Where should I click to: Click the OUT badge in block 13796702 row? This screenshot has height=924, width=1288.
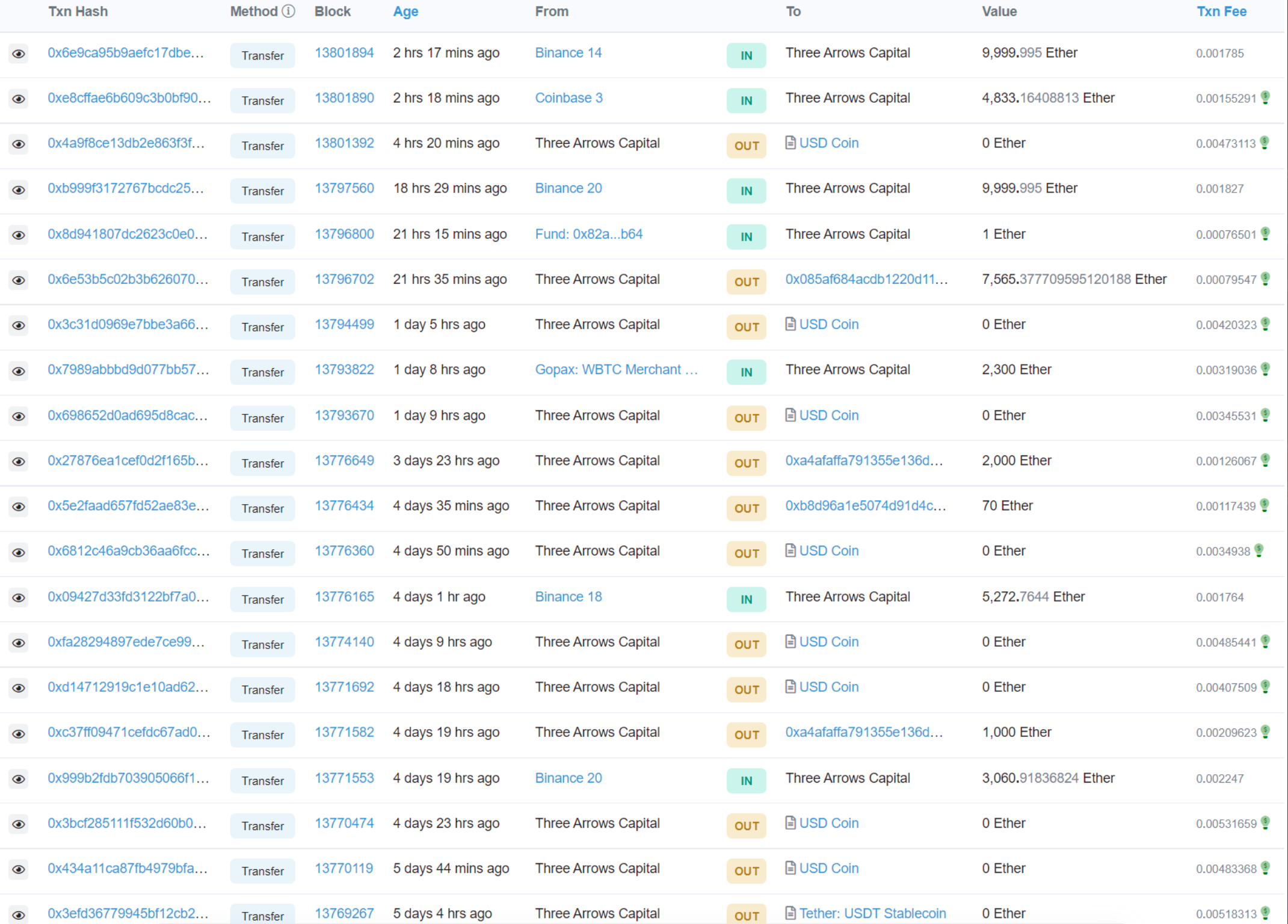[747, 282]
